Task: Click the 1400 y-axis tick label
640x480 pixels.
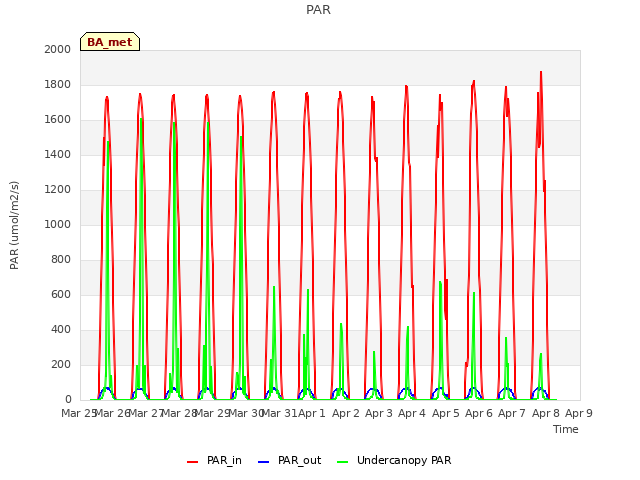Action: tap(58, 154)
